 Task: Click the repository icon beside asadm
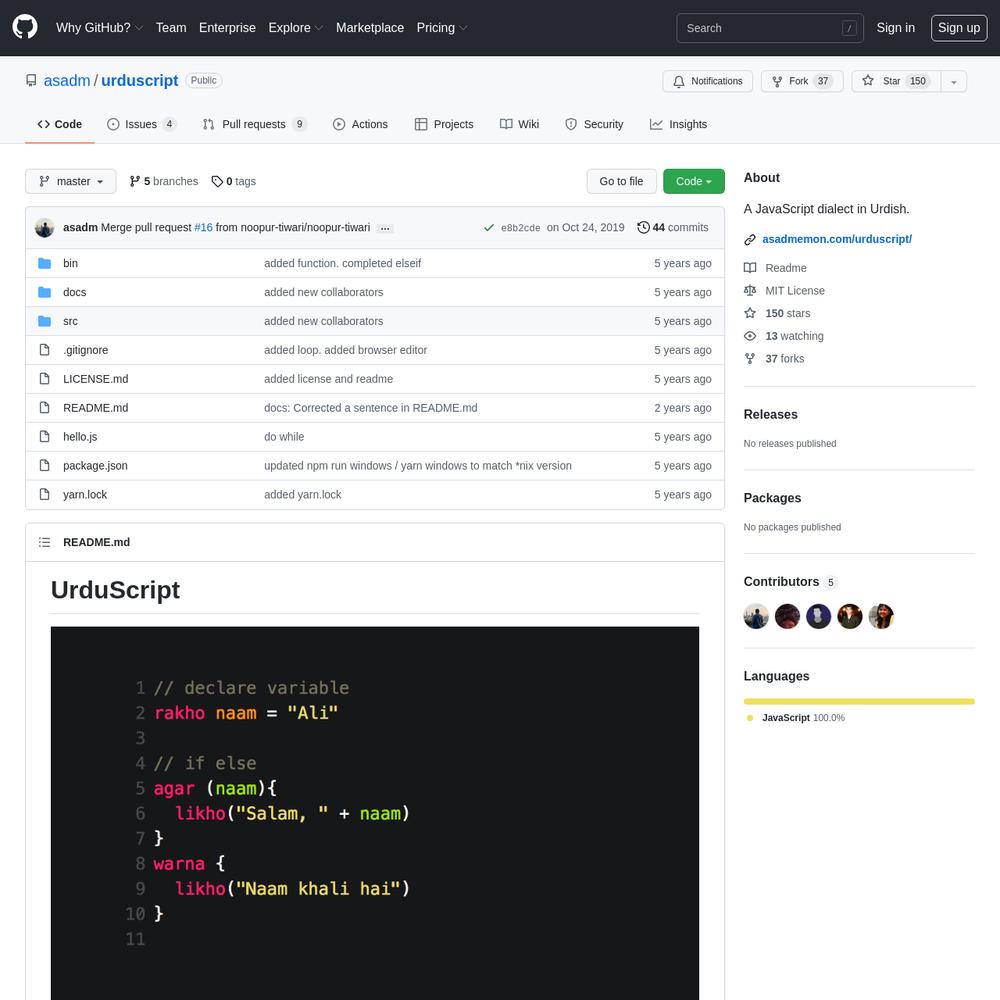pos(31,80)
